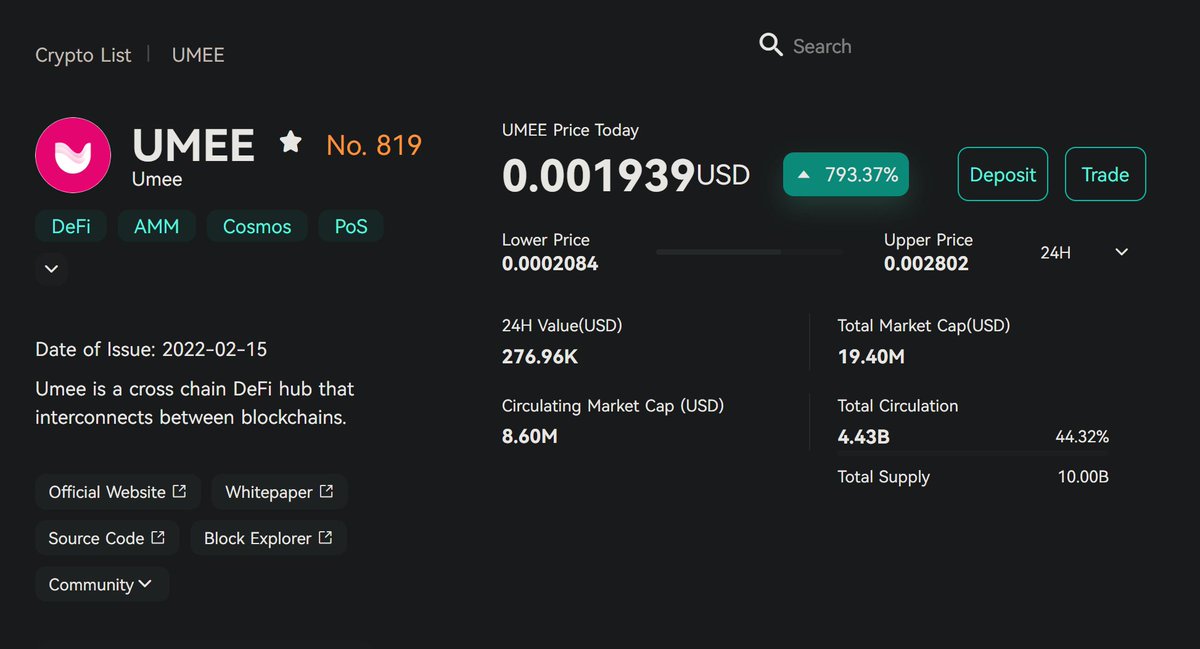Screen dimensions: 1200x649
Task: Click the price 0.001939 value
Action: 598,176
